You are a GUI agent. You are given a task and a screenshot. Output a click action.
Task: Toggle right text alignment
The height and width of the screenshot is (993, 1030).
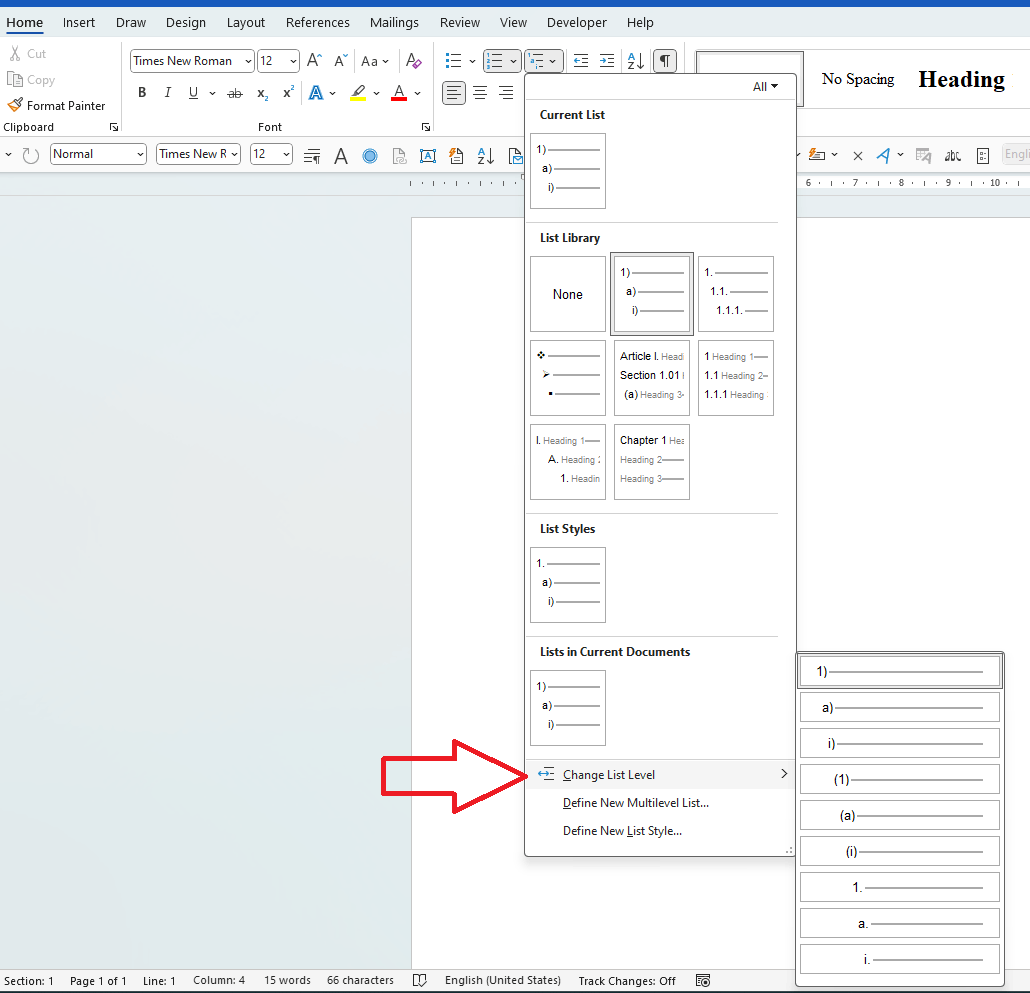506,93
